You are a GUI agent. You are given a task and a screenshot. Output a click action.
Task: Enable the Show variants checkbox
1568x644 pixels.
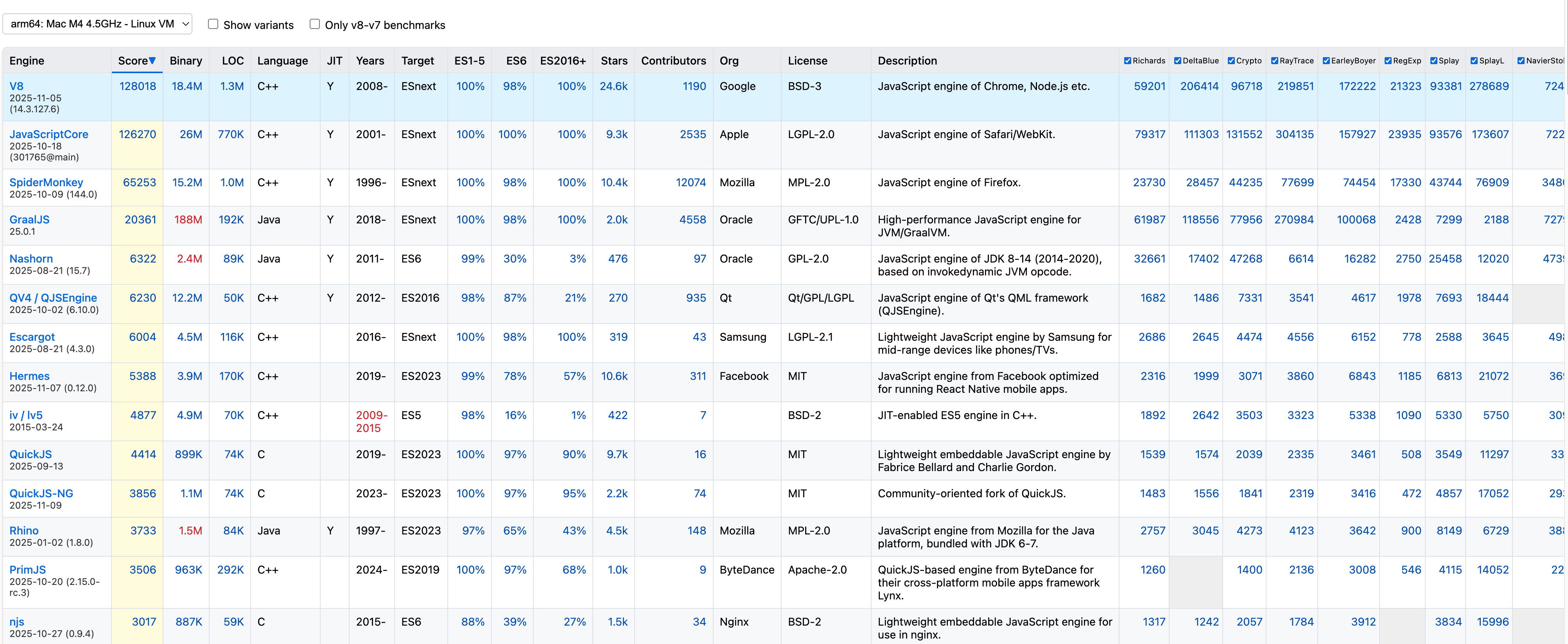pyautogui.click(x=213, y=24)
